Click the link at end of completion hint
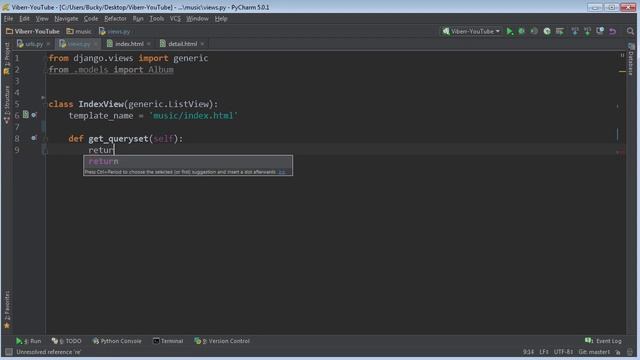Image resolution: width=640 pixels, height=360 pixels. coord(282,172)
